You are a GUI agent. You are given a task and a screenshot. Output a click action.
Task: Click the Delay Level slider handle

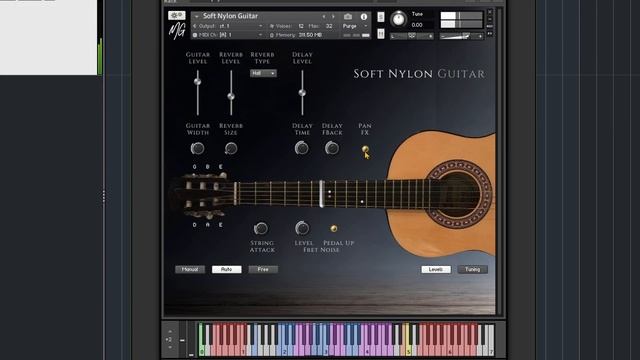click(302, 93)
